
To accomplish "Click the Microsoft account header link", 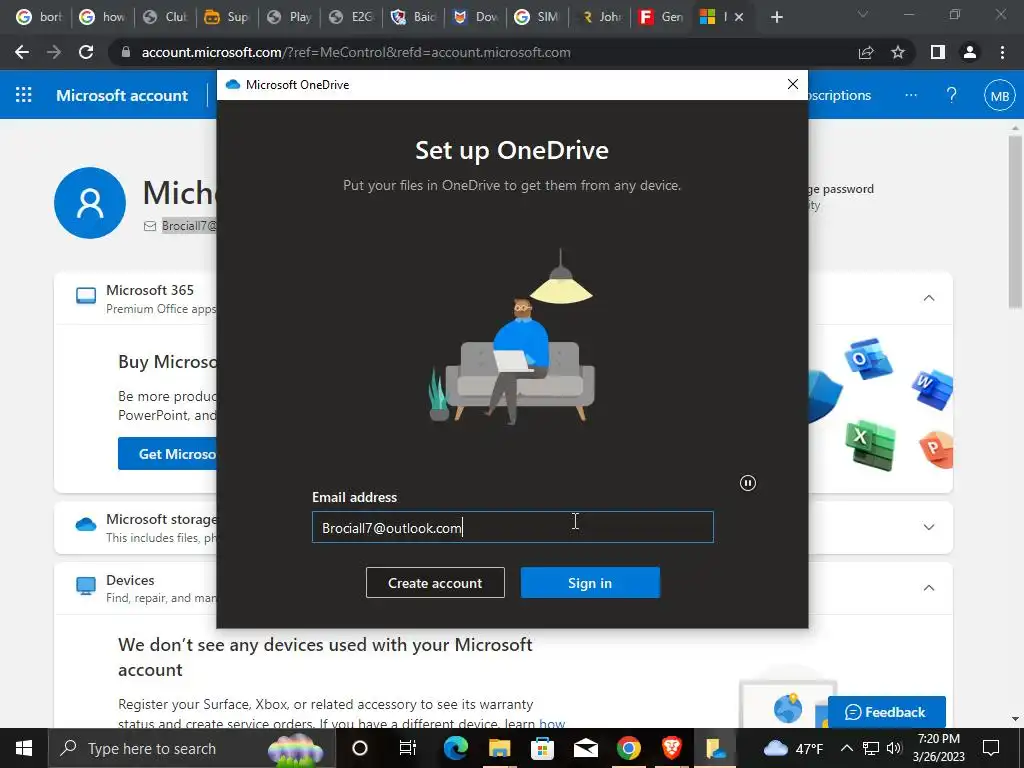I will tap(122, 95).
